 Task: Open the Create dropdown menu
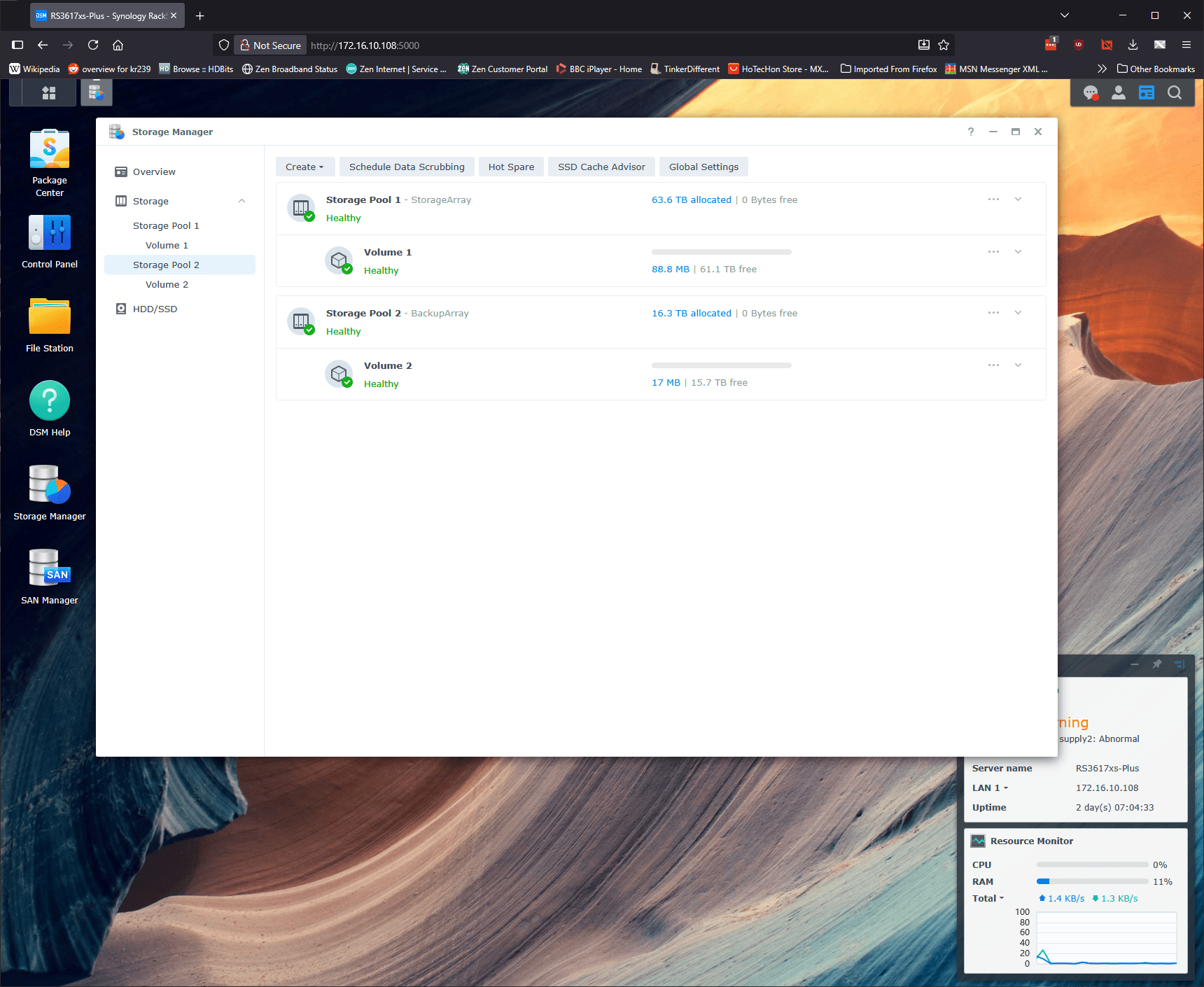pyautogui.click(x=305, y=167)
